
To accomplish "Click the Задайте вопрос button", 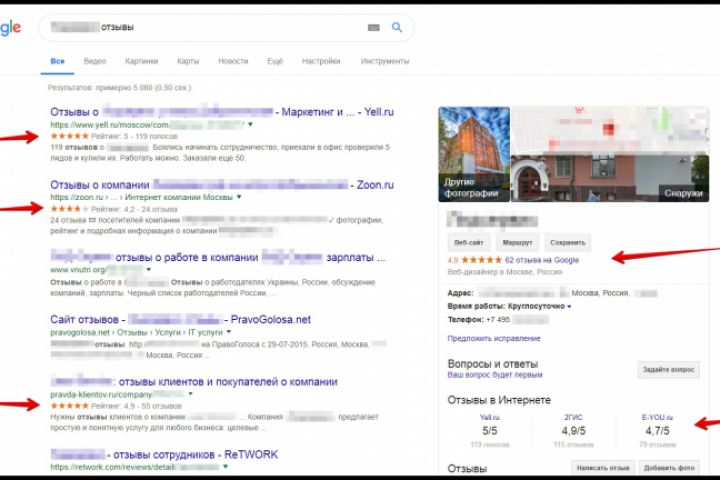I will (669, 369).
